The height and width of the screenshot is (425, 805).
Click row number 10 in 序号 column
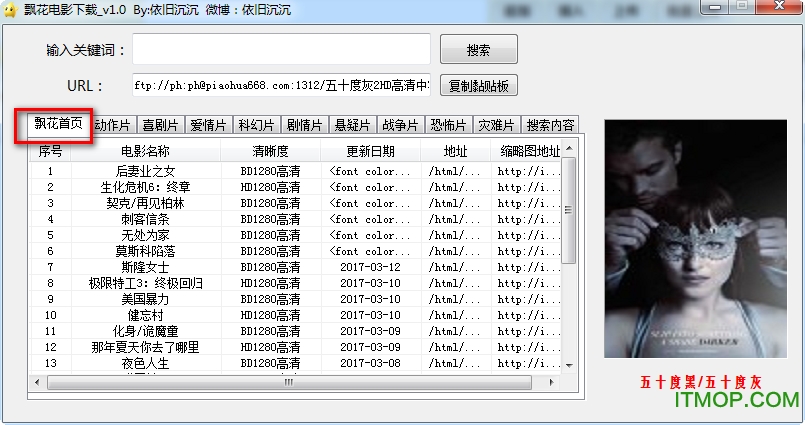tap(50, 315)
